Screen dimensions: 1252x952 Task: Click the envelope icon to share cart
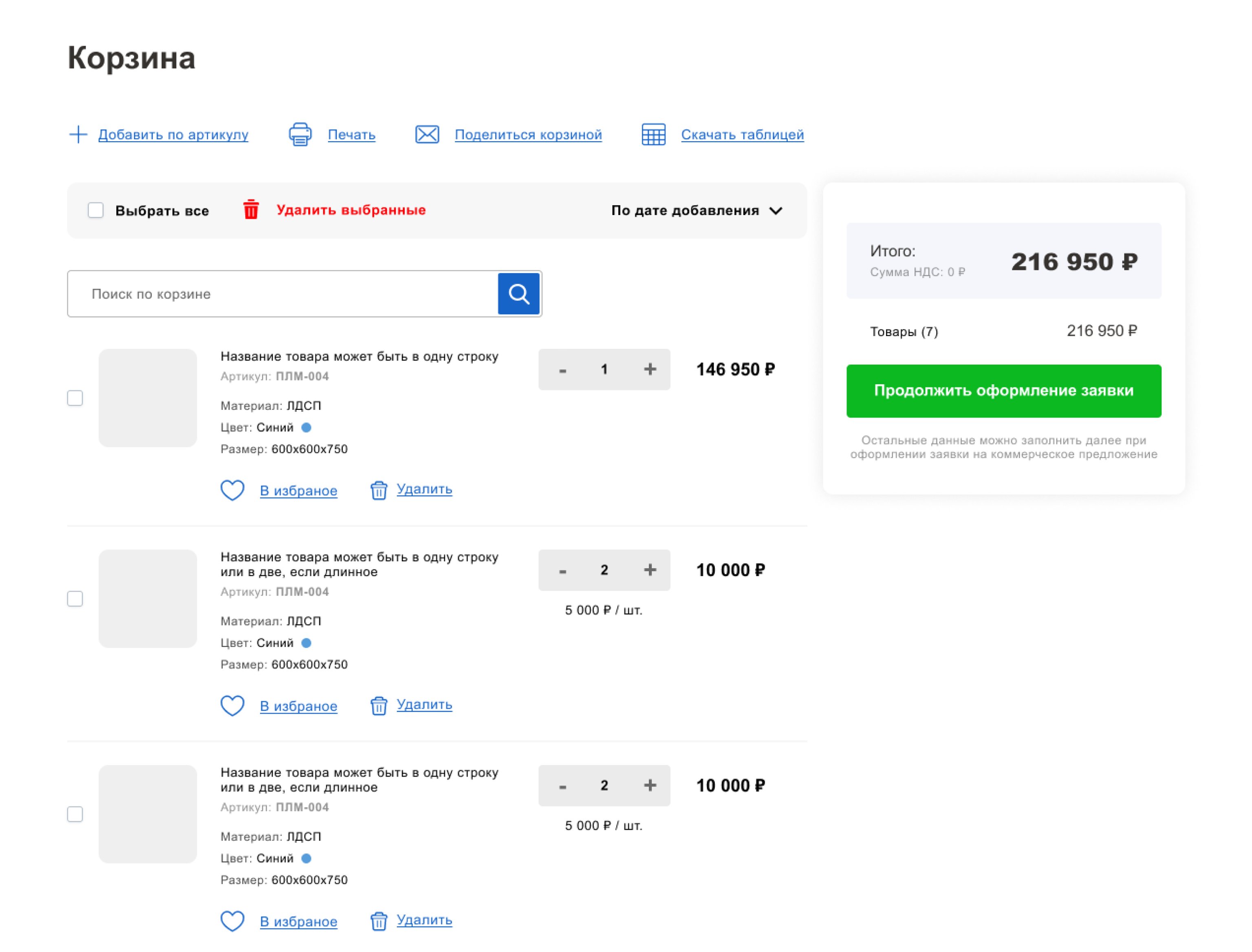click(427, 134)
